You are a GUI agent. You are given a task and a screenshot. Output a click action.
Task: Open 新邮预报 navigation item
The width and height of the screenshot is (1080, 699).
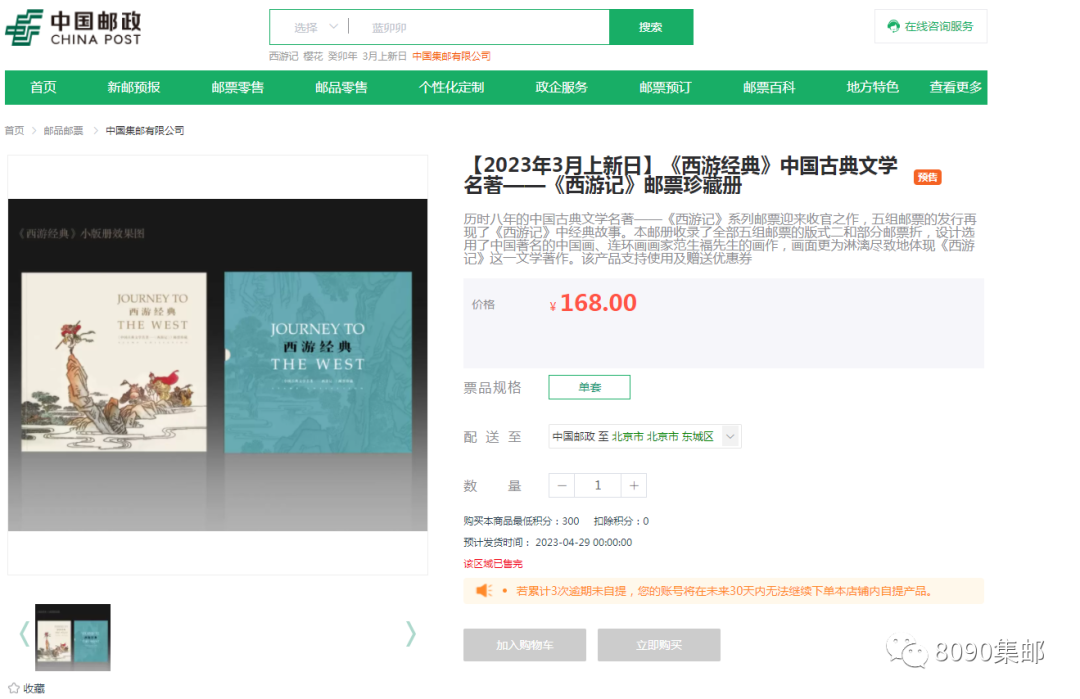pyautogui.click(x=134, y=87)
